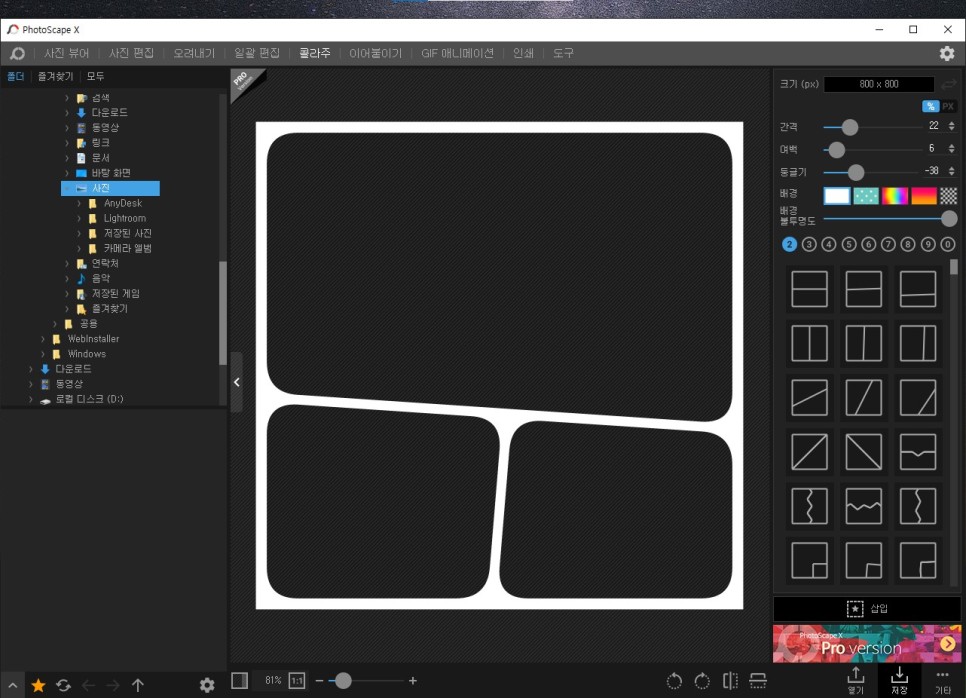Switch units to PX toggle
Image resolution: width=966 pixels, height=698 pixels.
[948, 106]
